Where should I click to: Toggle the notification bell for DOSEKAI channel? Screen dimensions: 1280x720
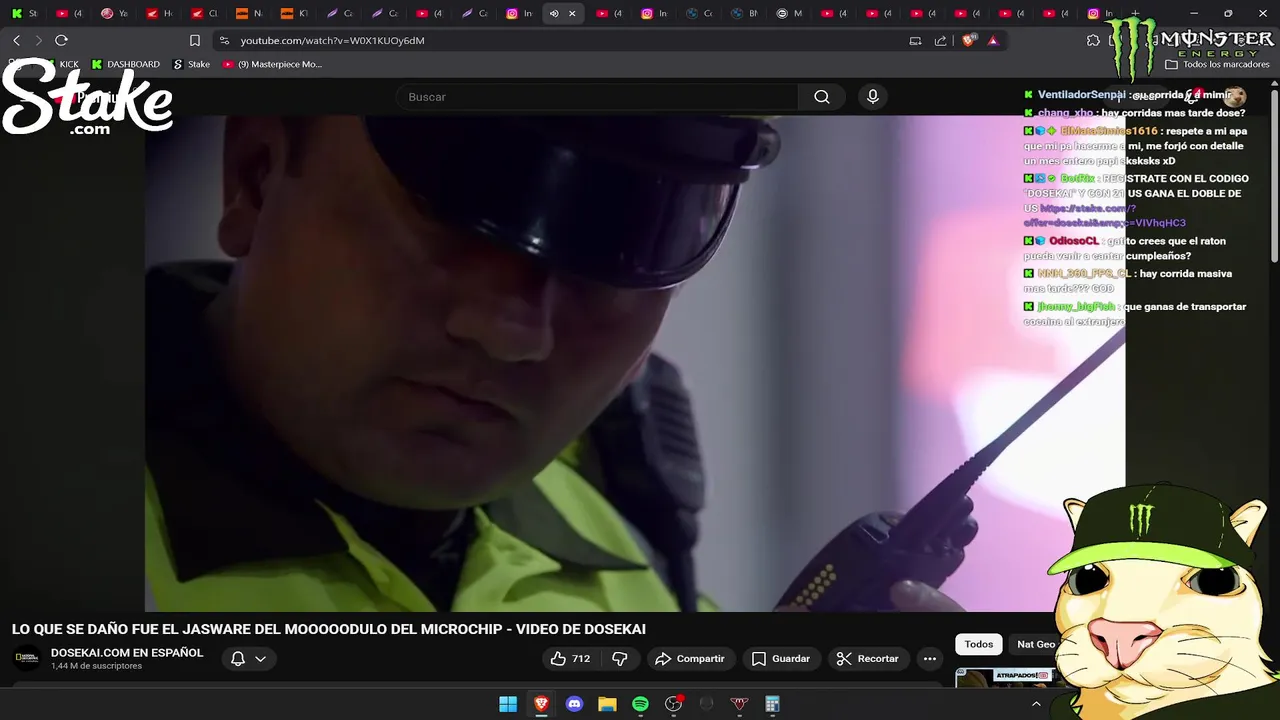[x=238, y=659]
